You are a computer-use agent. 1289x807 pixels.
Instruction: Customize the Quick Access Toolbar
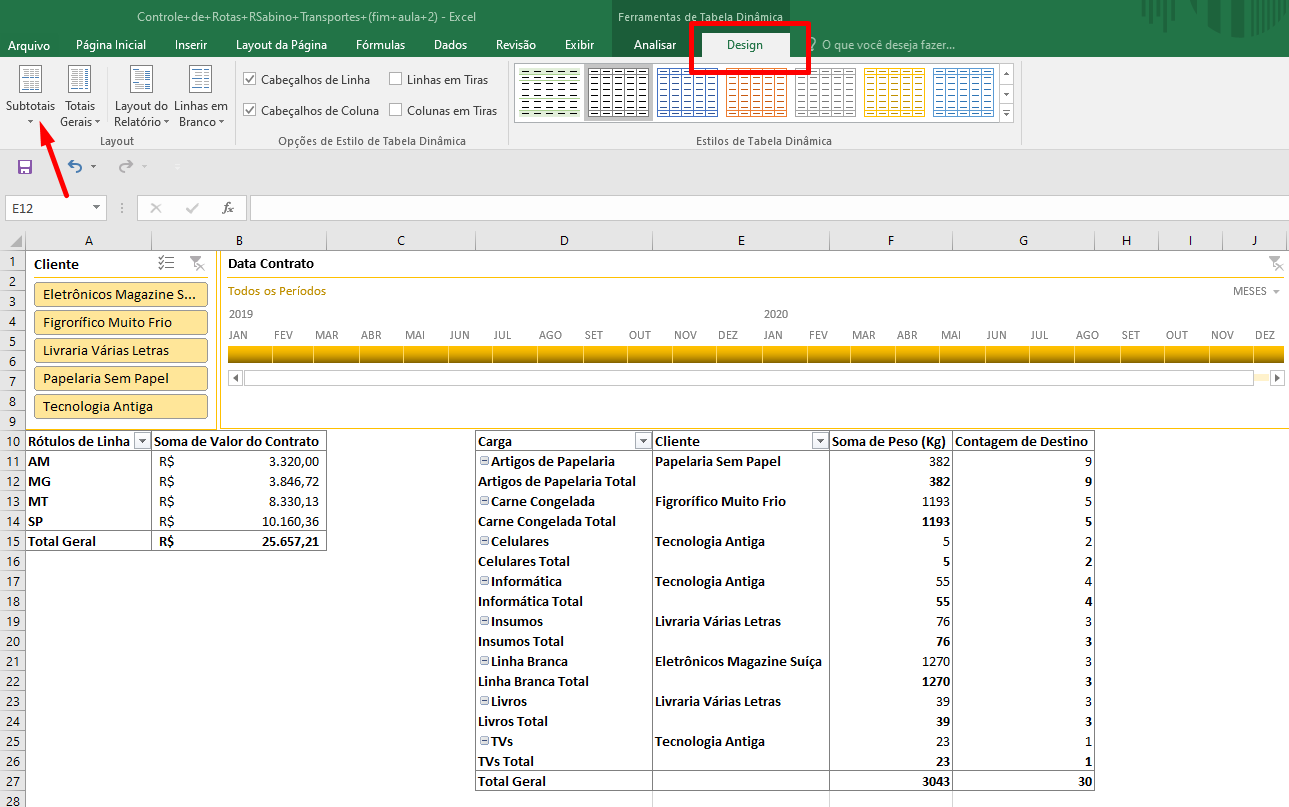point(178,167)
